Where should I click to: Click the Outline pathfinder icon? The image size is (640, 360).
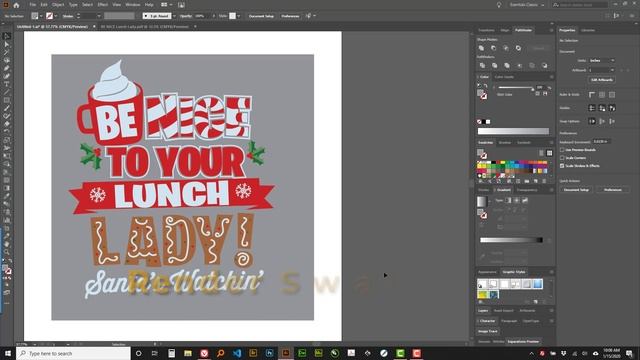coord(532,65)
